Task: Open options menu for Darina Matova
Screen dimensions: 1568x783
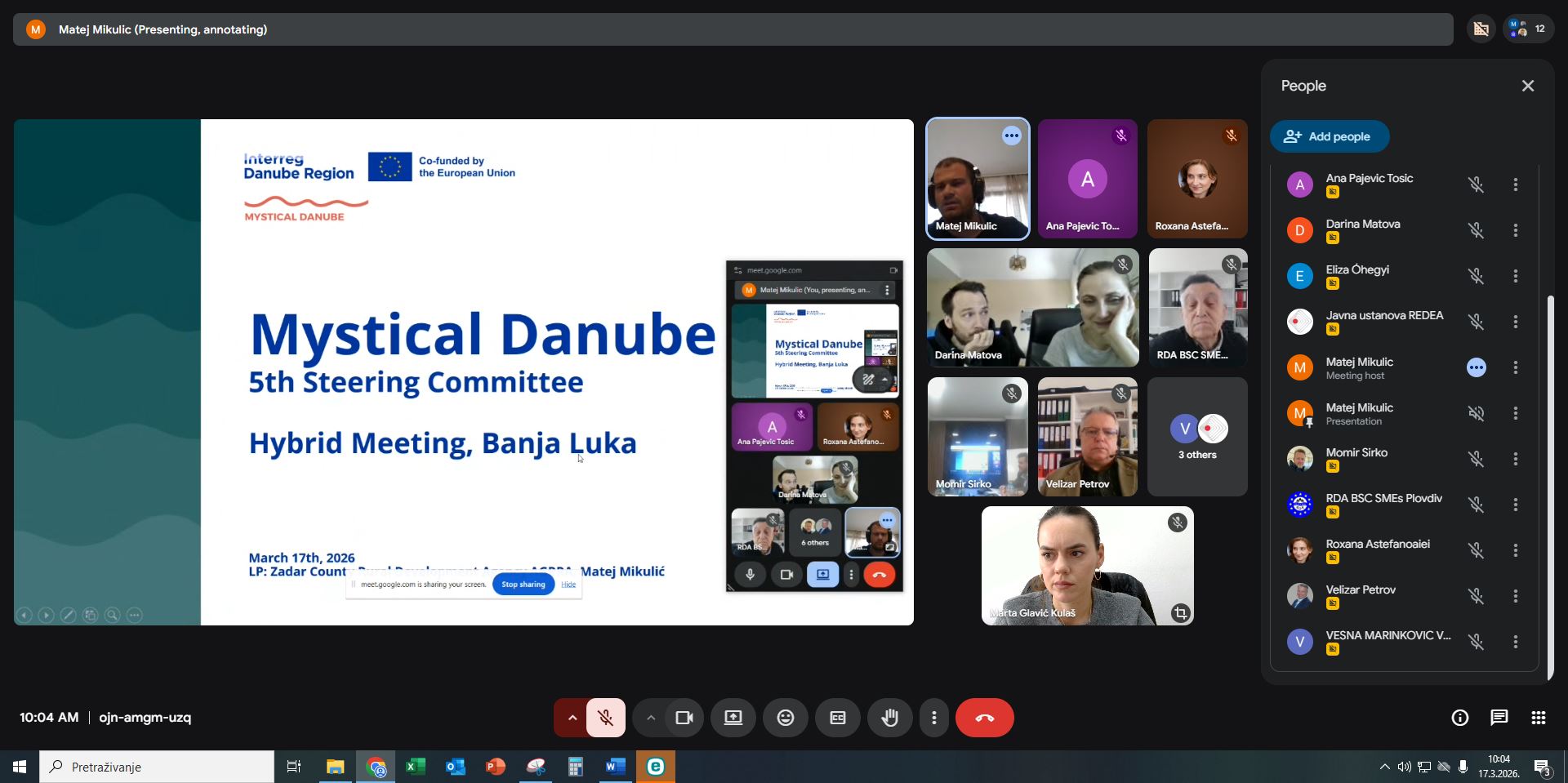Action: (1515, 230)
